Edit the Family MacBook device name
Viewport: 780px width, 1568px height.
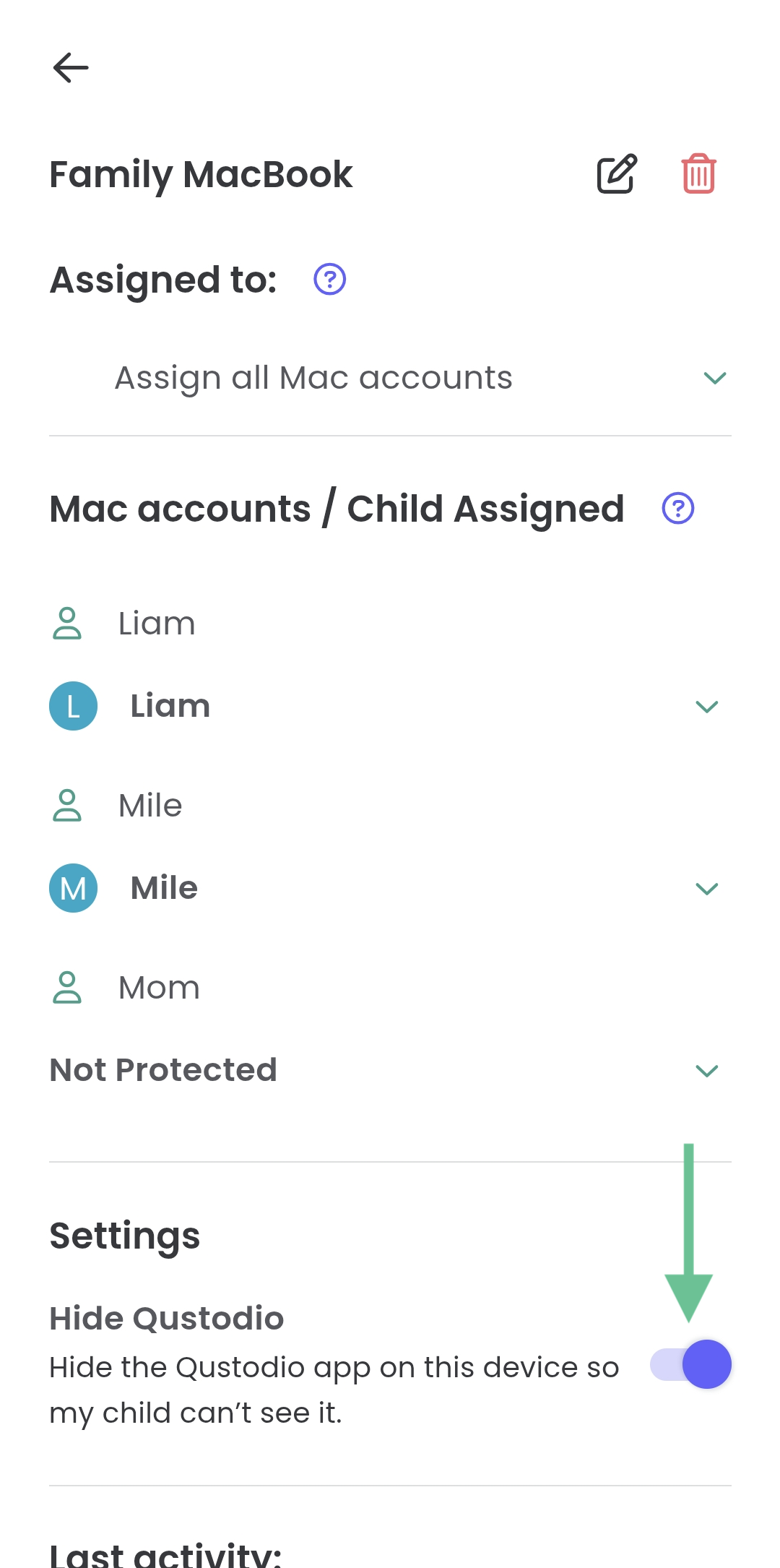pos(617,173)
